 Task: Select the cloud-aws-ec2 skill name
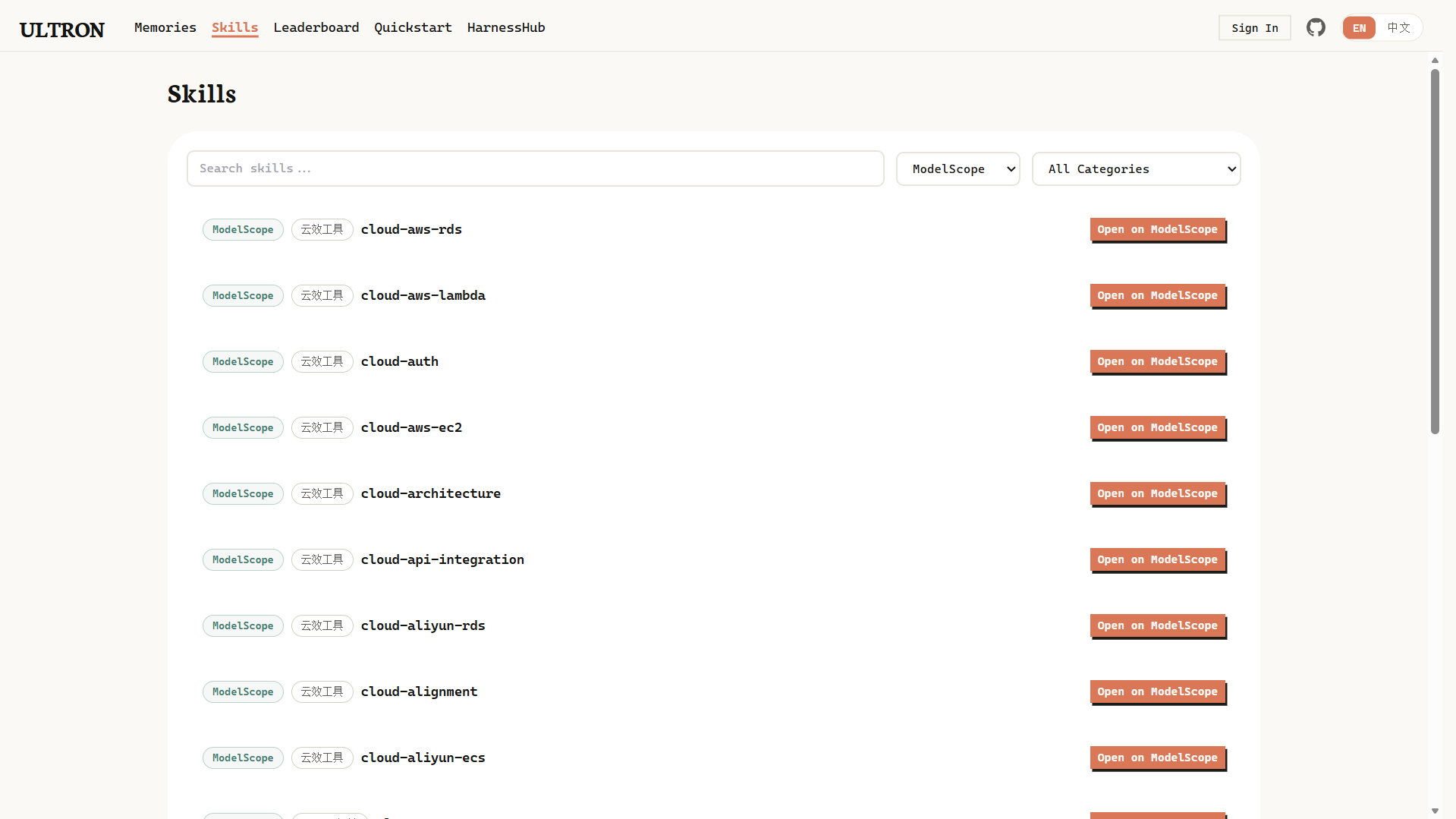[411, 427]
